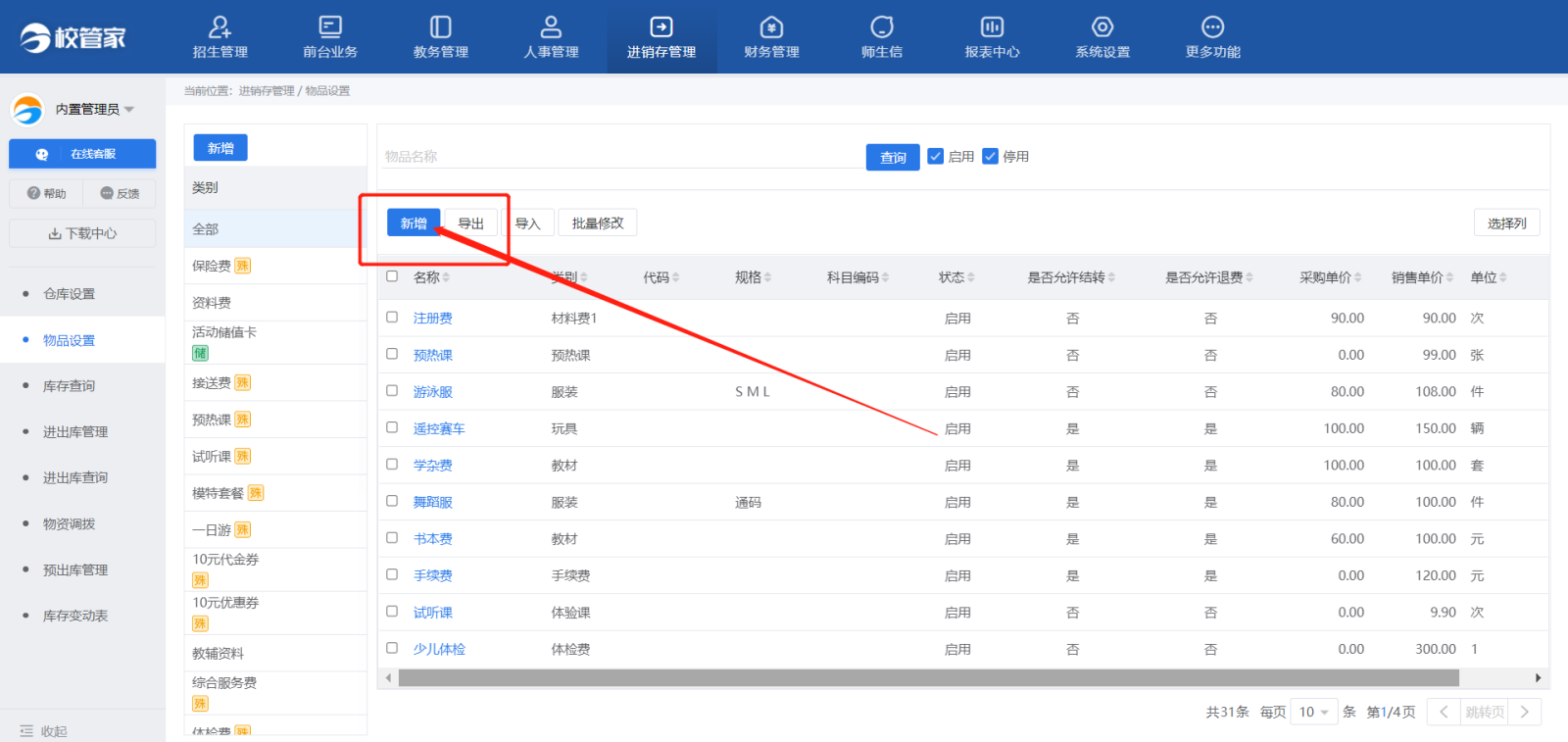Click the horizontal table scrollbar thumb
Viewport: 1568px width, 742px height.
point(928,678)
